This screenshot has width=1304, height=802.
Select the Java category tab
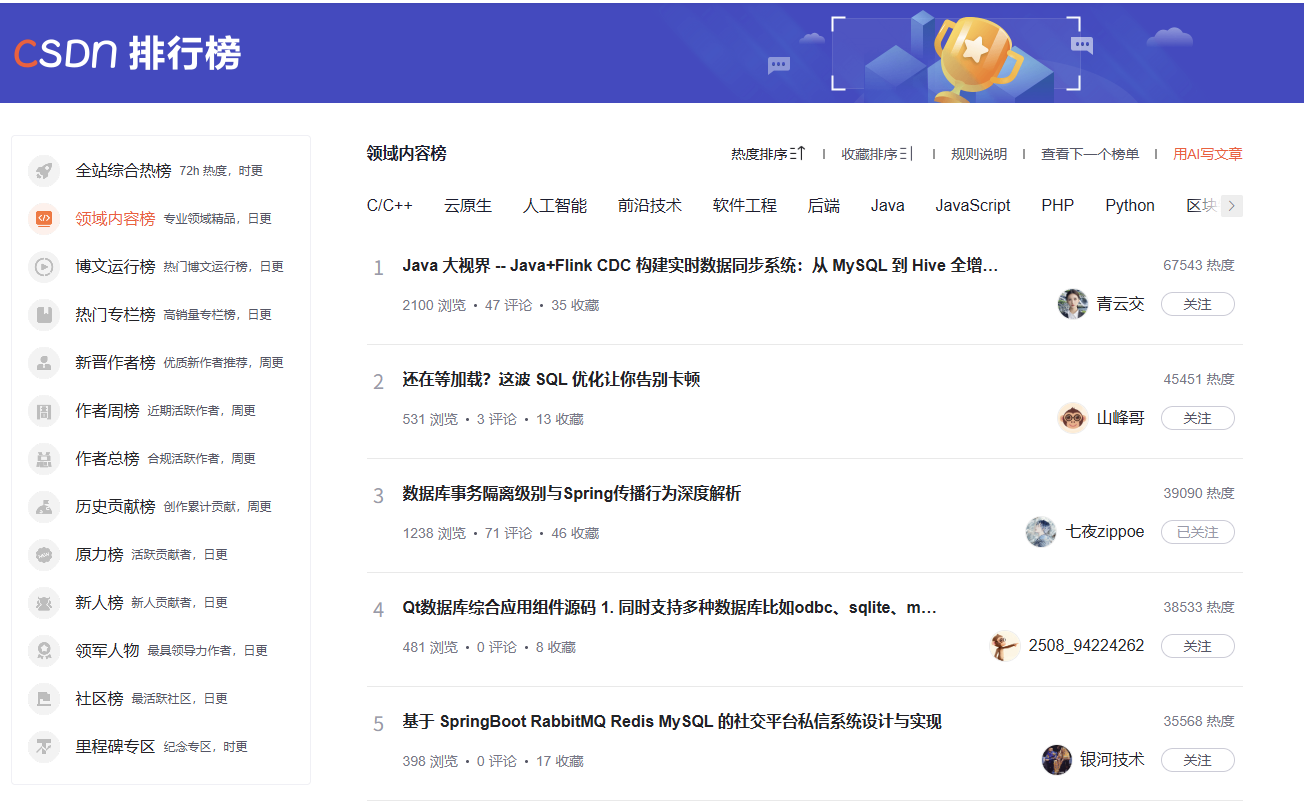pos(888,206)
